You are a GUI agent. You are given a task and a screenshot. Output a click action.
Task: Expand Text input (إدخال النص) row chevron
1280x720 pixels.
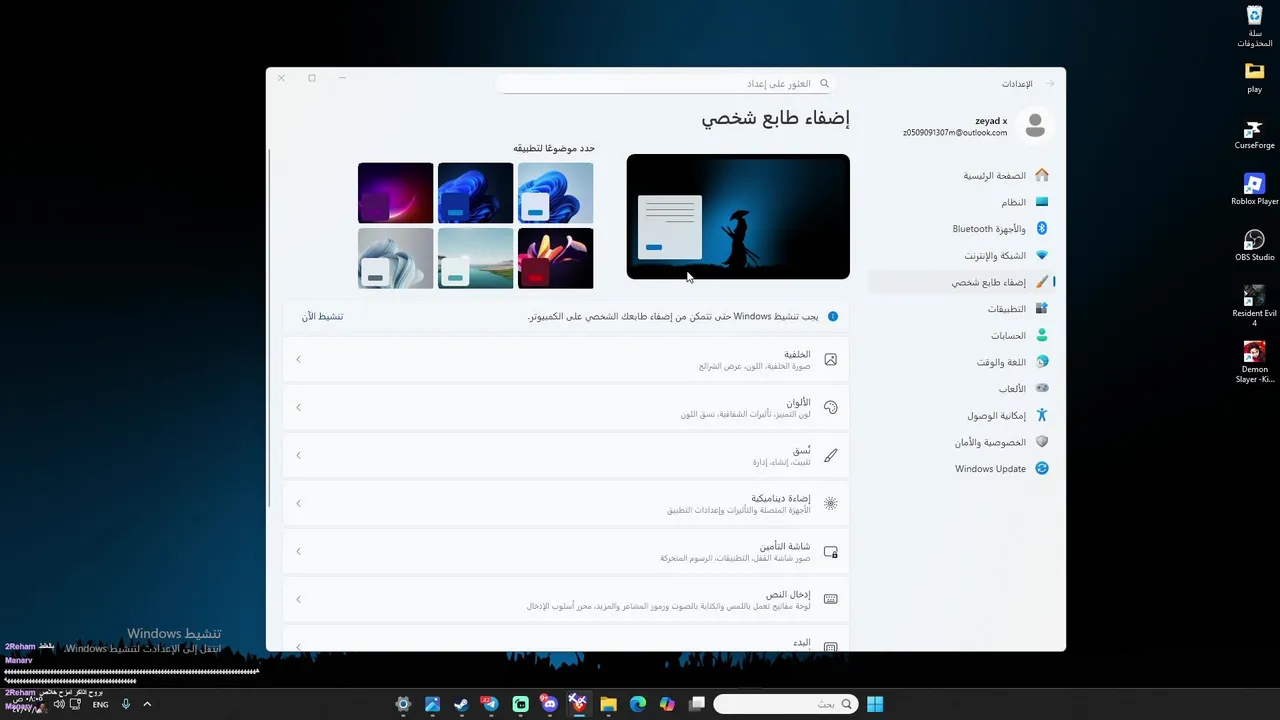pos(298,599)
